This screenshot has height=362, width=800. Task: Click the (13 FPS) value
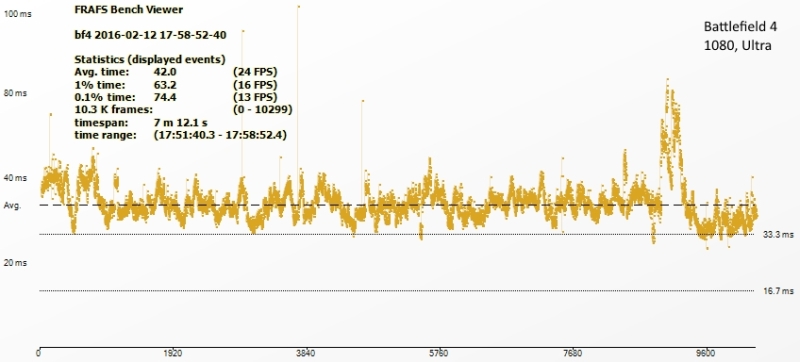pyautogui.click(x=255, y=97)
